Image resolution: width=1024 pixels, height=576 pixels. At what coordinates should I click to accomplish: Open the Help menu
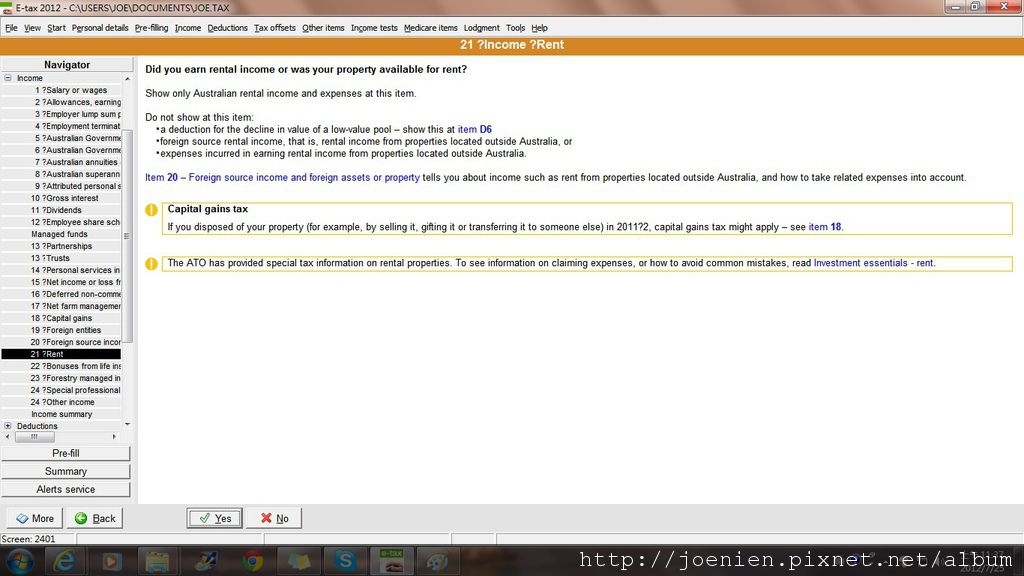pos(539,28)
